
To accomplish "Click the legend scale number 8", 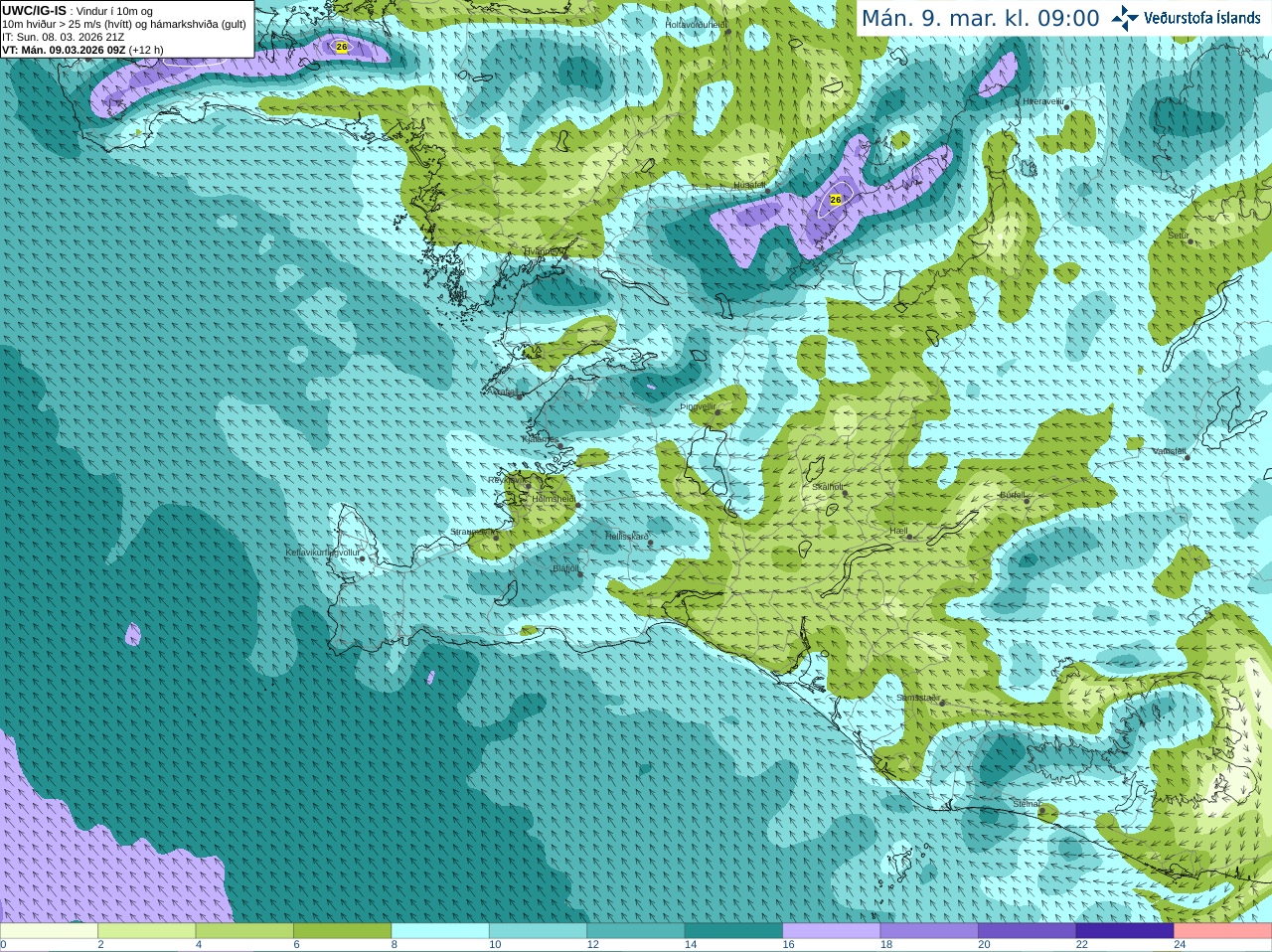I will pyautogui.click(x=395, y=945).
